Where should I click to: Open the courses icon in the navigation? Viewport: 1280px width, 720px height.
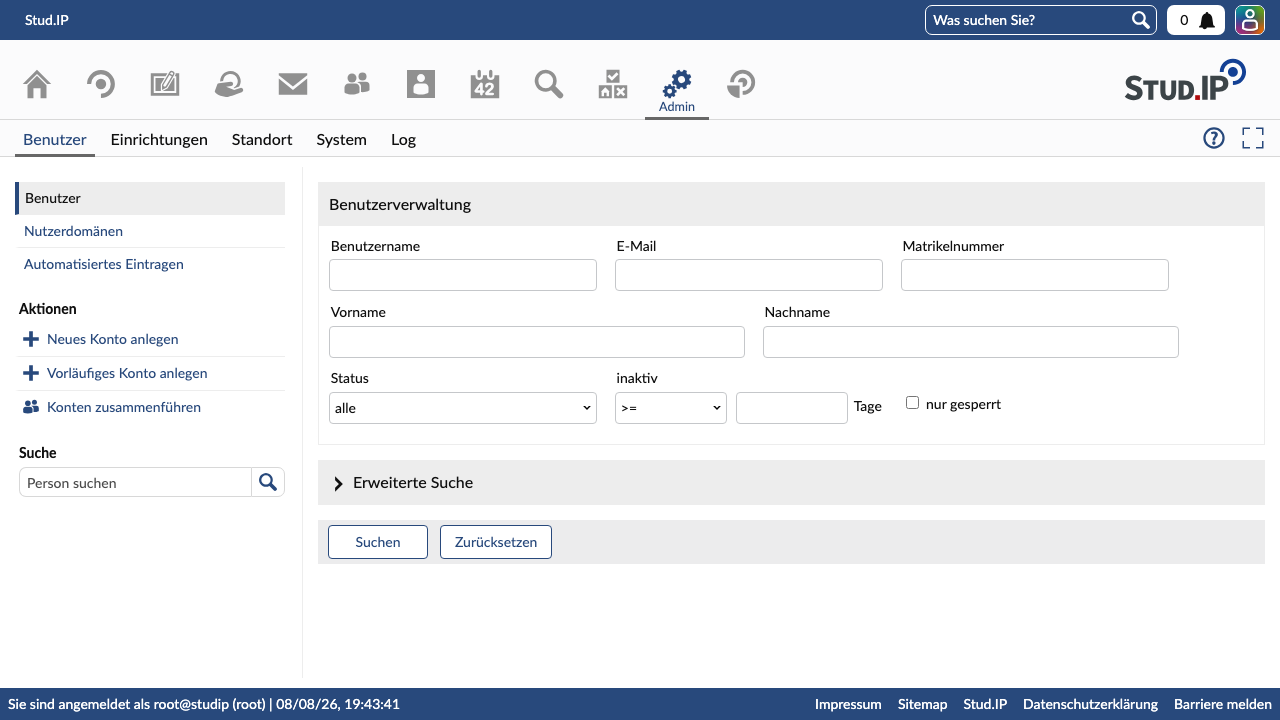coord(101,84)
